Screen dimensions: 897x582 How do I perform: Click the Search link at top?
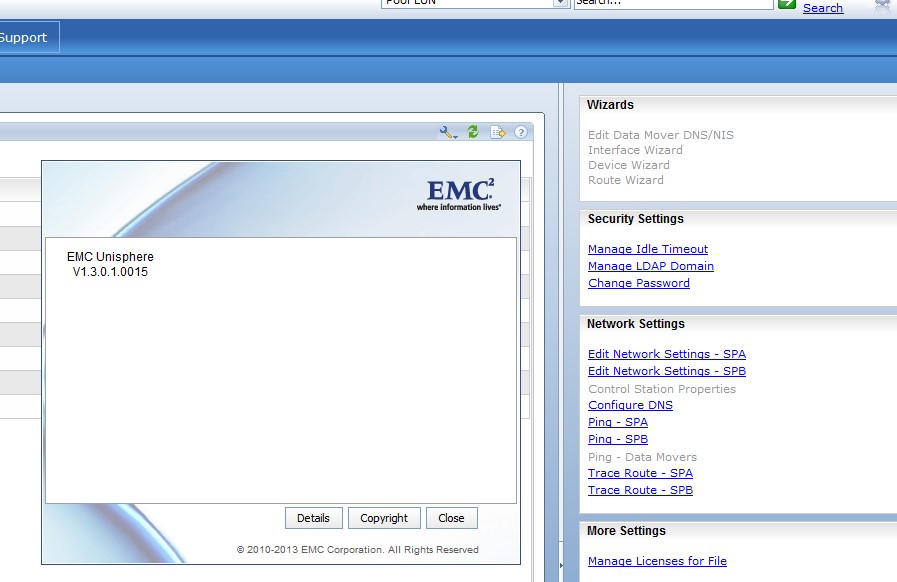pos(823,8)
